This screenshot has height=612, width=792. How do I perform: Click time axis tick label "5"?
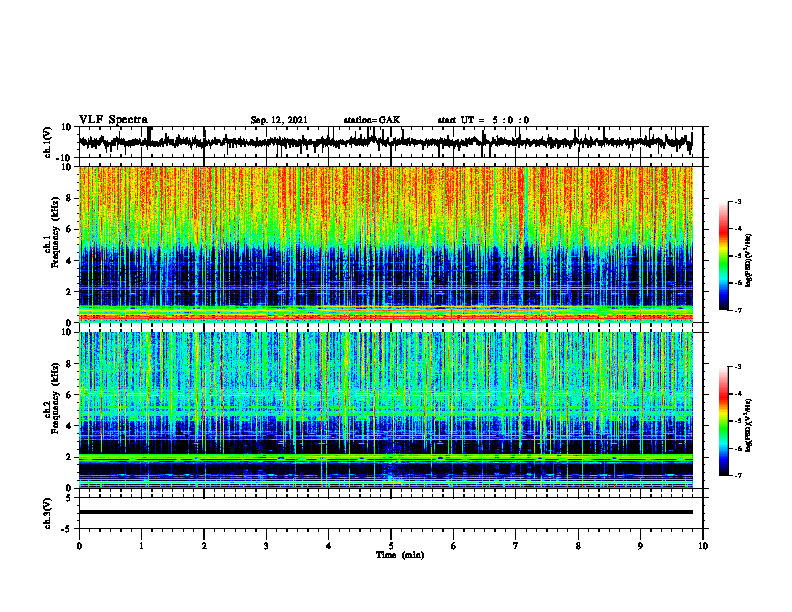[391, 546]
